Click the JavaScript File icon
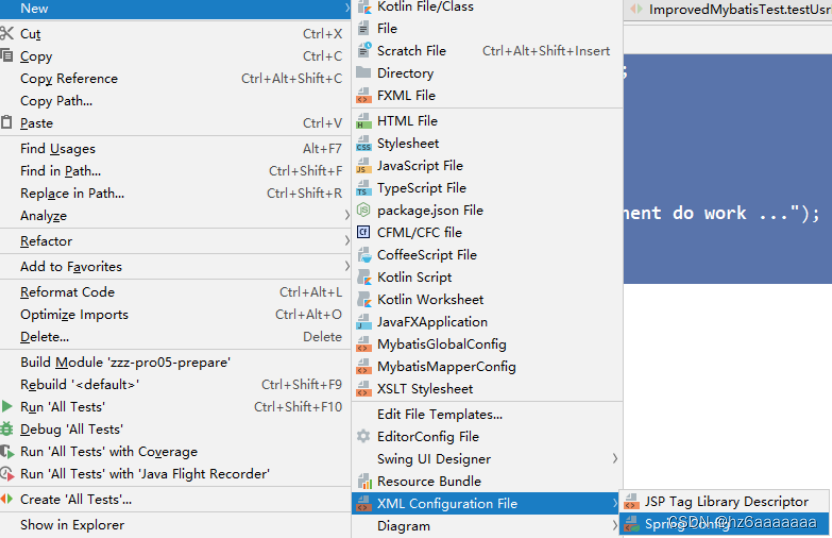The width and height of the screenshot is (832, 538). pos(364,166)
